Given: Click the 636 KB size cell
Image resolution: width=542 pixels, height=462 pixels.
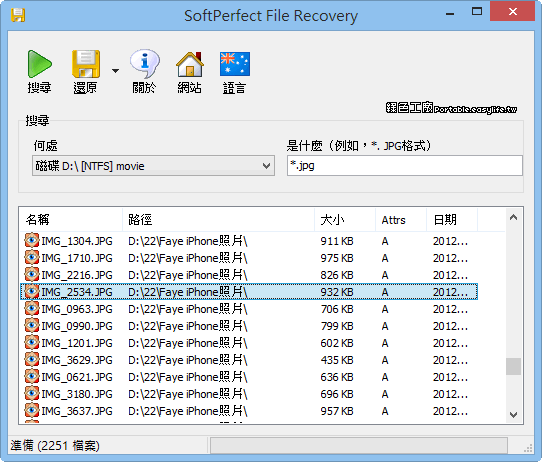Looking at the screenshot, I should click(337, 377).
